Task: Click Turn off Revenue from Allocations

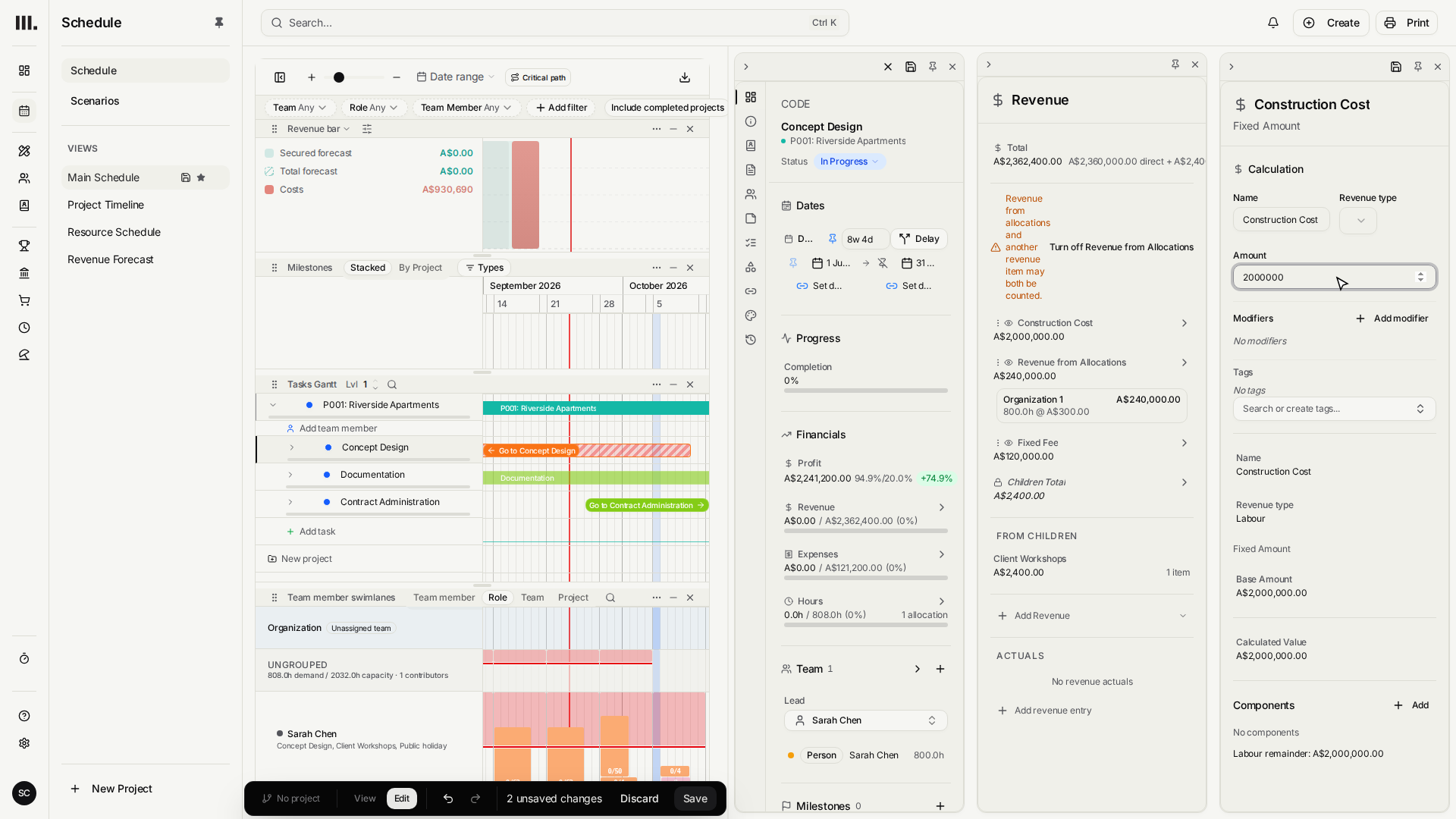Action: click(1122, 247)
